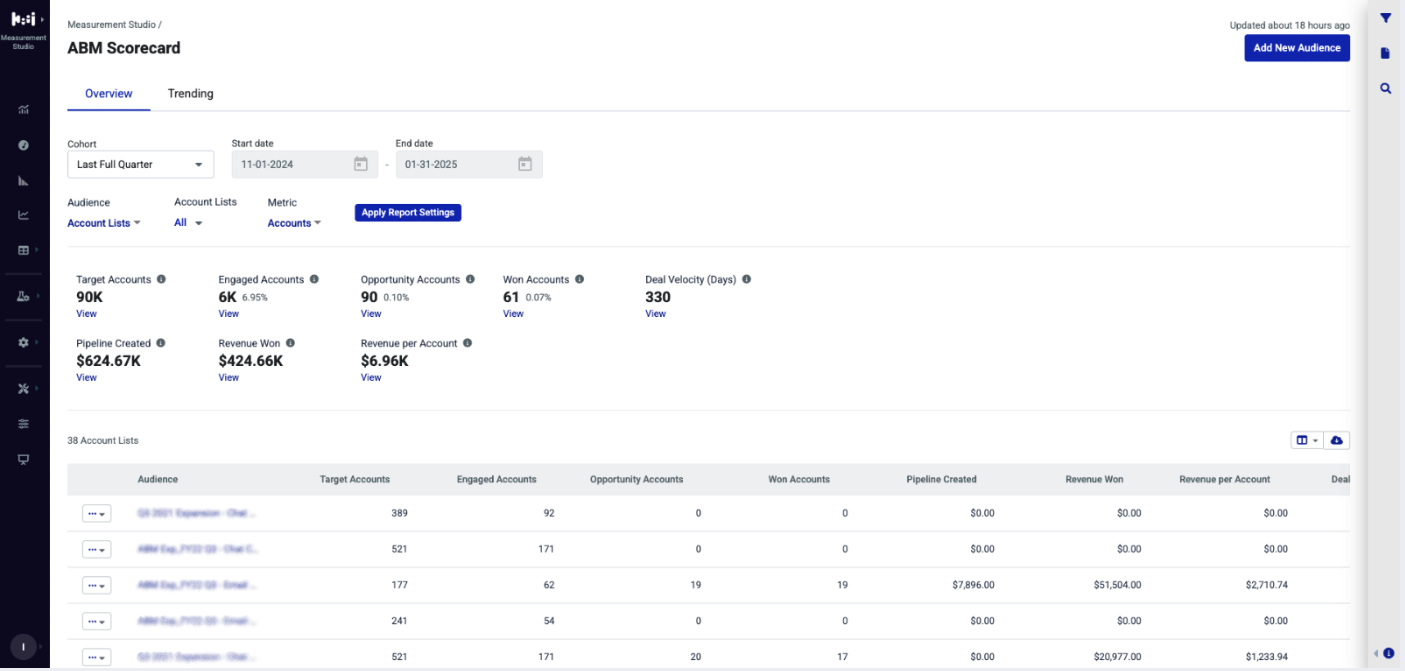This screenshot has height=671, width=1405.
Task: Click View under Pipeline Created
Action: (x=87, y=378)
